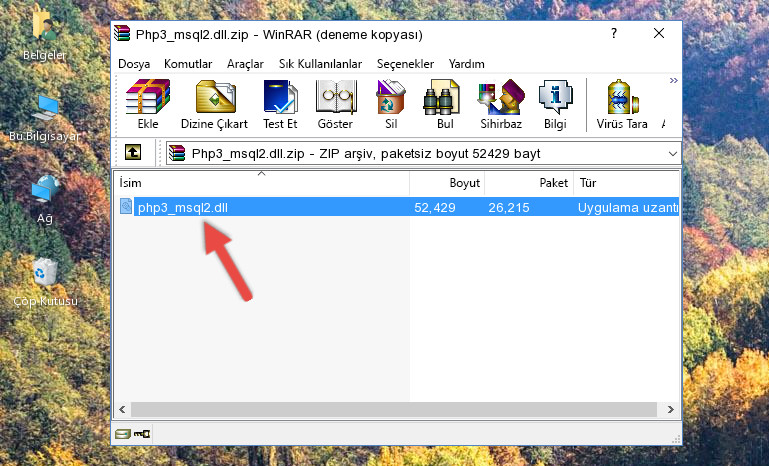Open the Çöp Kutusu desktop icon

(45, 282)
